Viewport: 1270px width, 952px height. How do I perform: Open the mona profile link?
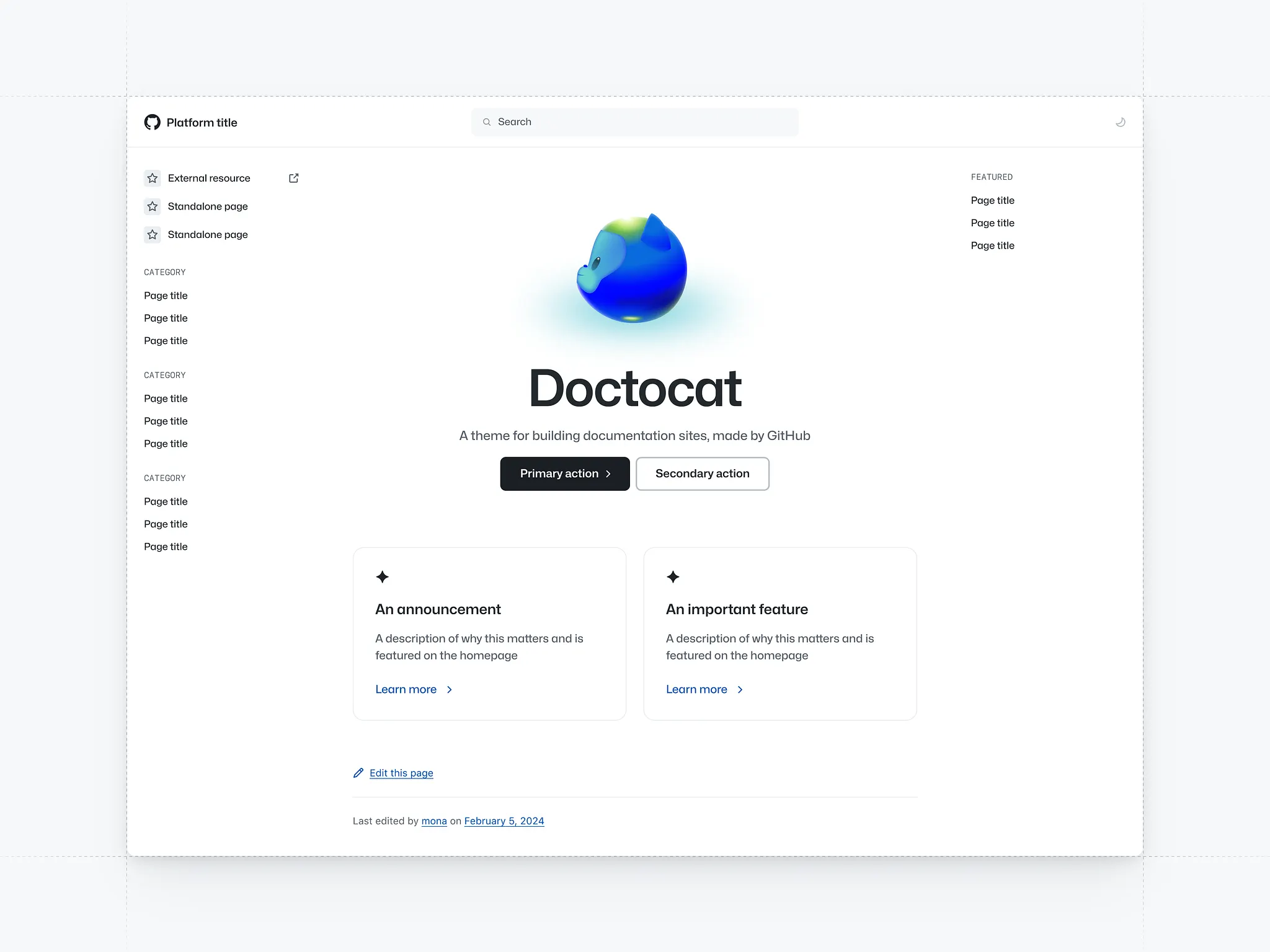[433, 821]
